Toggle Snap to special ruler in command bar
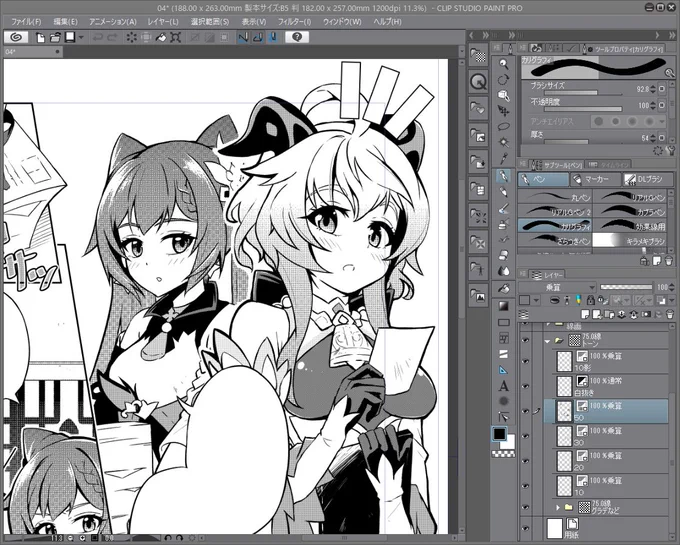This screenshot has width=680, height=545. pyautogui.click(x=258, y=38)
